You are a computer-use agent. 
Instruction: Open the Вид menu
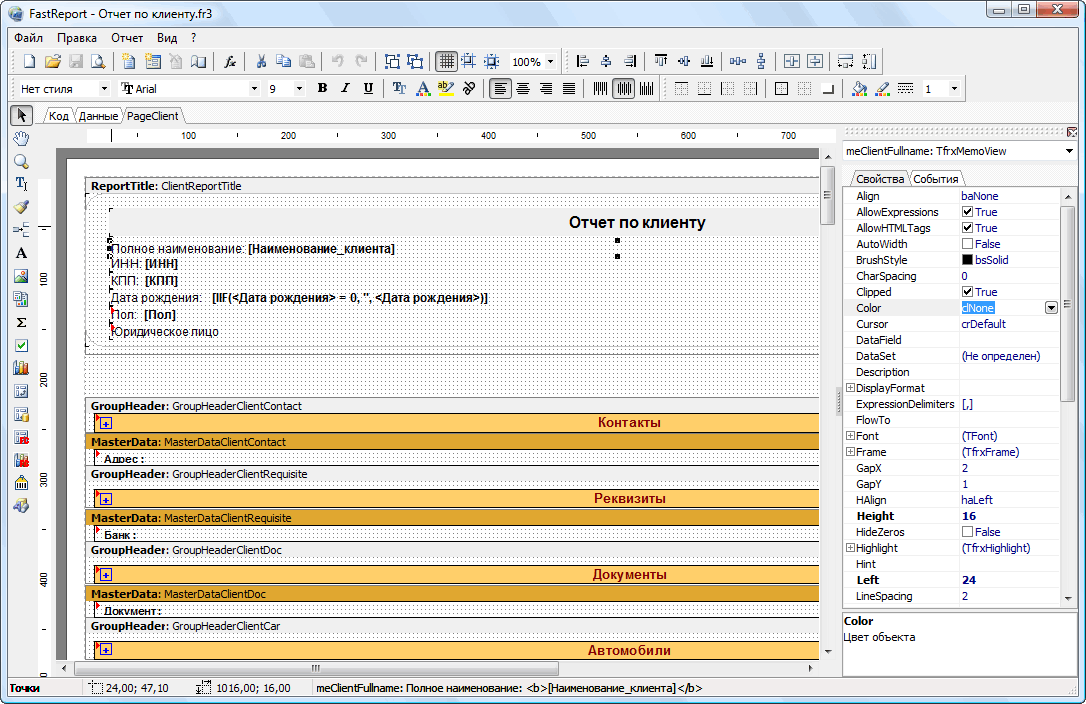167,38
